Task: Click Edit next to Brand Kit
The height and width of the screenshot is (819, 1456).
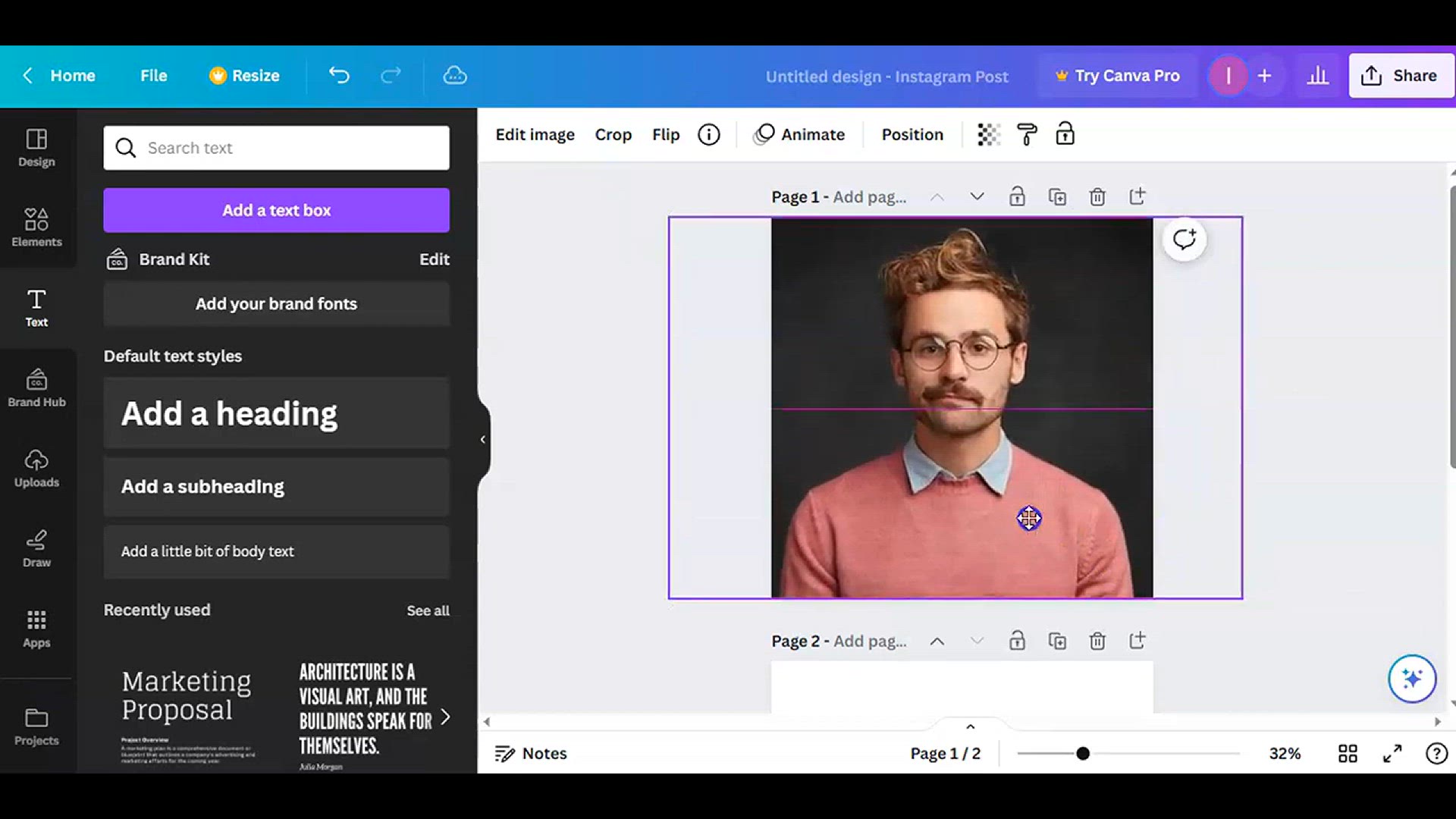Action: click(x=434, y=259)
